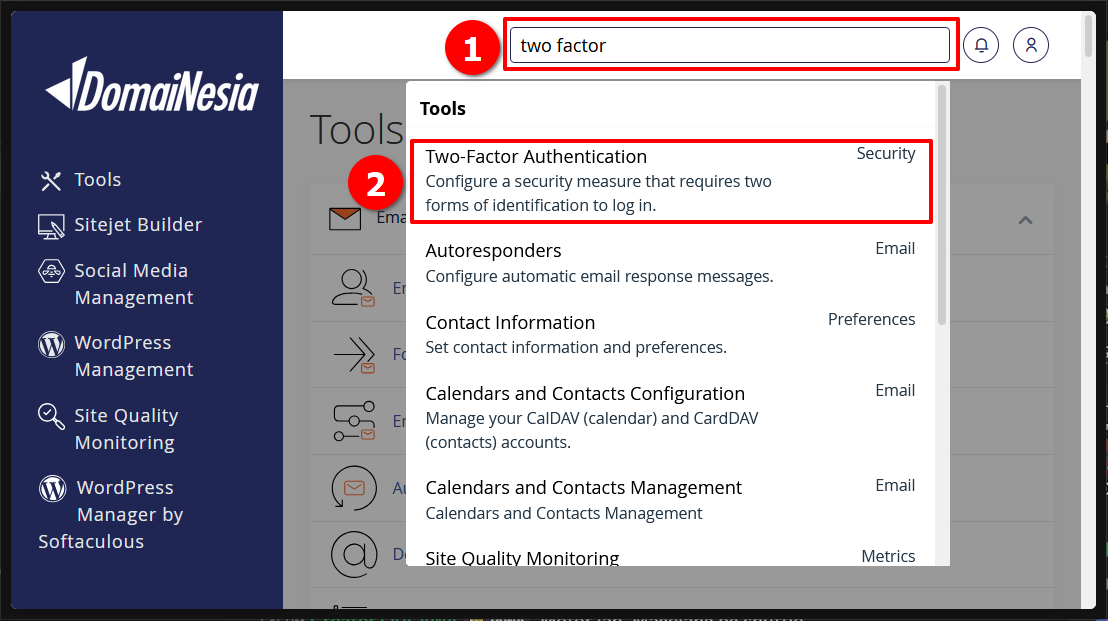Viewport: 1108px width, 621px height.
Task: Select the Sitejet Builder sidebar icon
Action: [x=50, y=224]
